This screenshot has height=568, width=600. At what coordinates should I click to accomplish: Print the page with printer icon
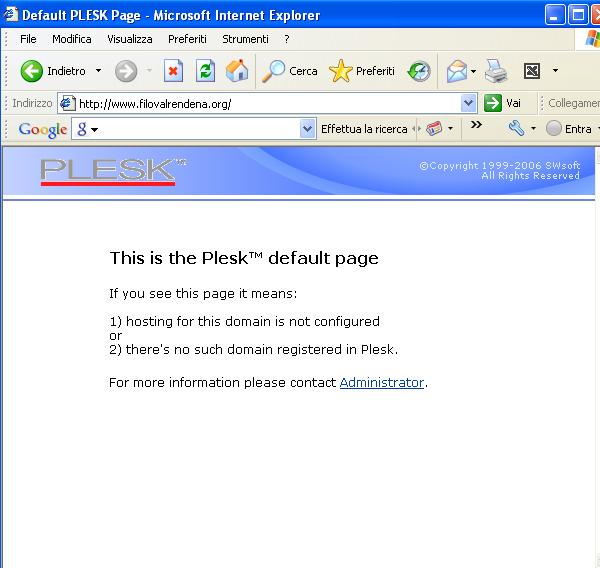496,71
